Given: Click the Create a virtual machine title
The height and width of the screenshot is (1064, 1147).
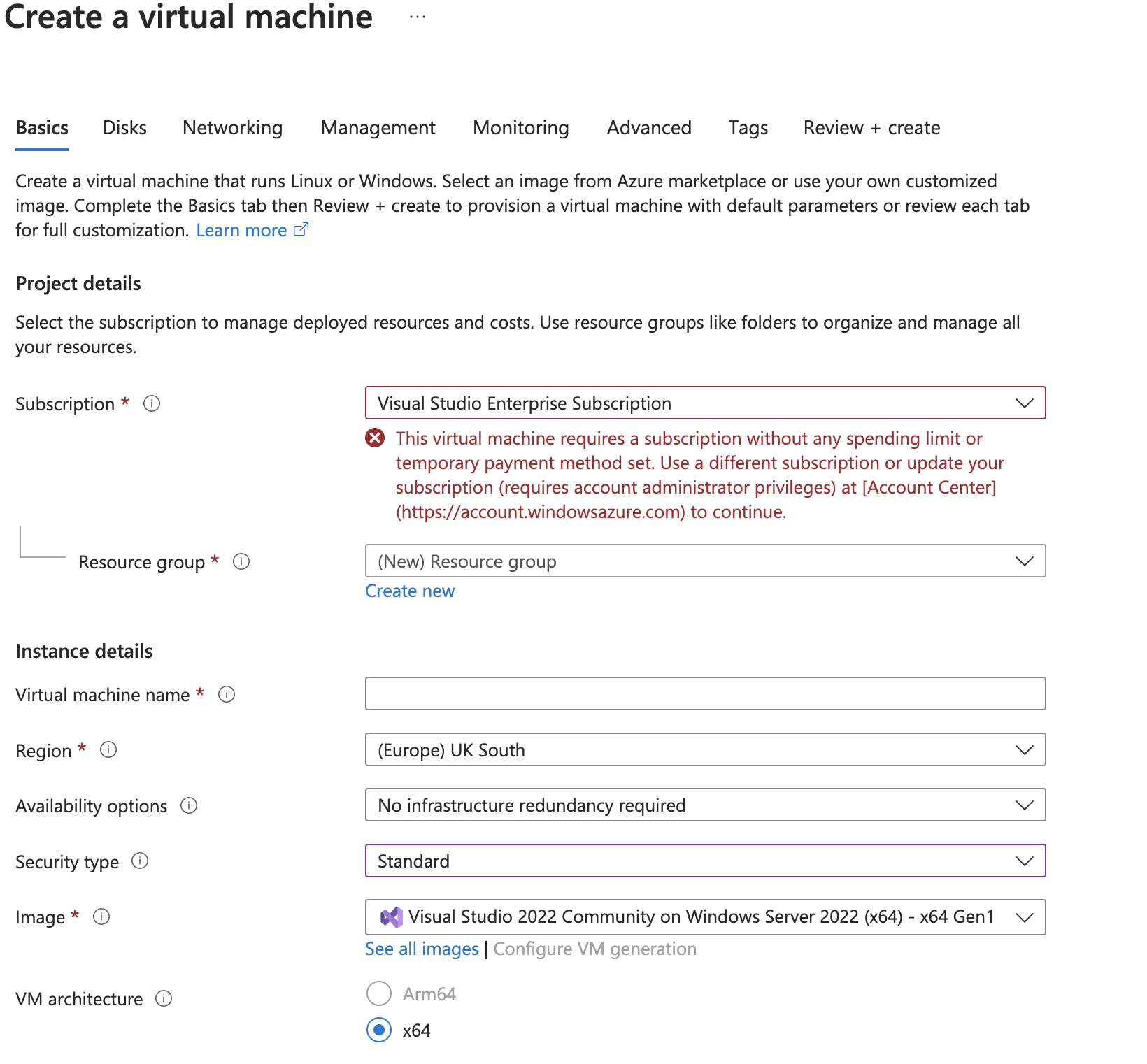Looking at the screenshot, I should 189,17.
